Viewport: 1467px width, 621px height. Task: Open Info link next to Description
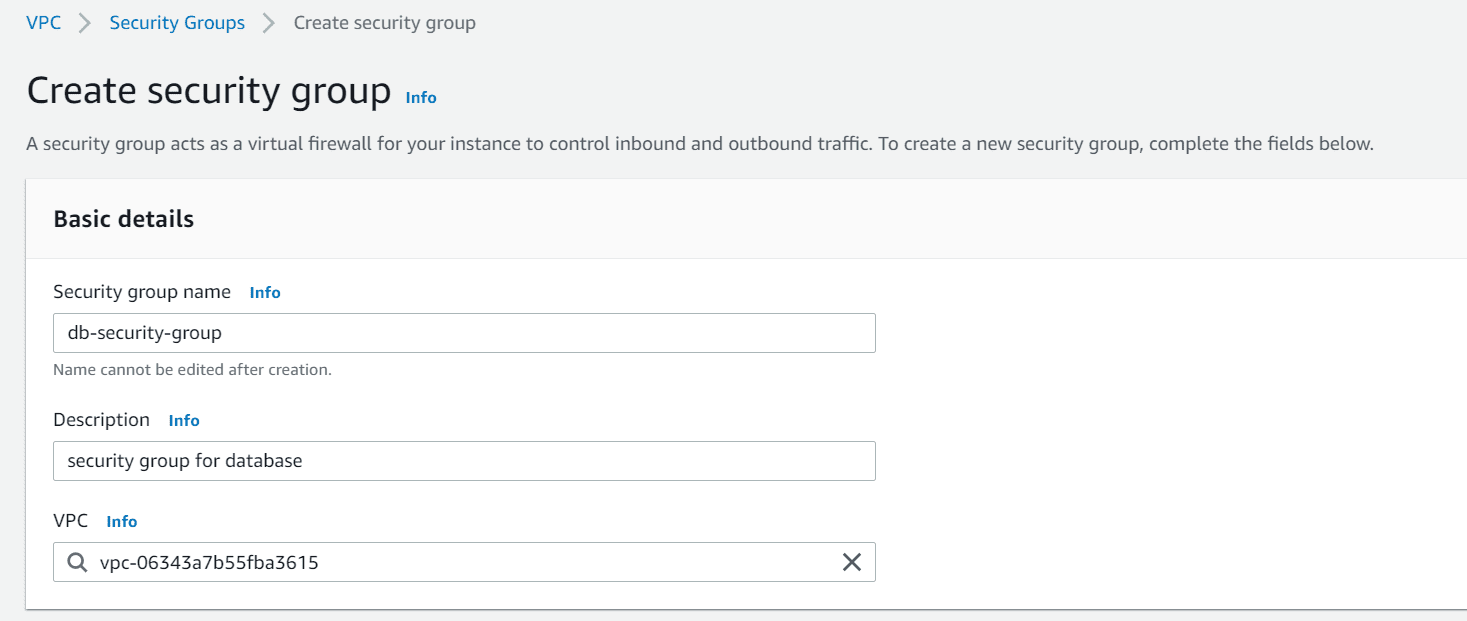(x=184, y=420)
